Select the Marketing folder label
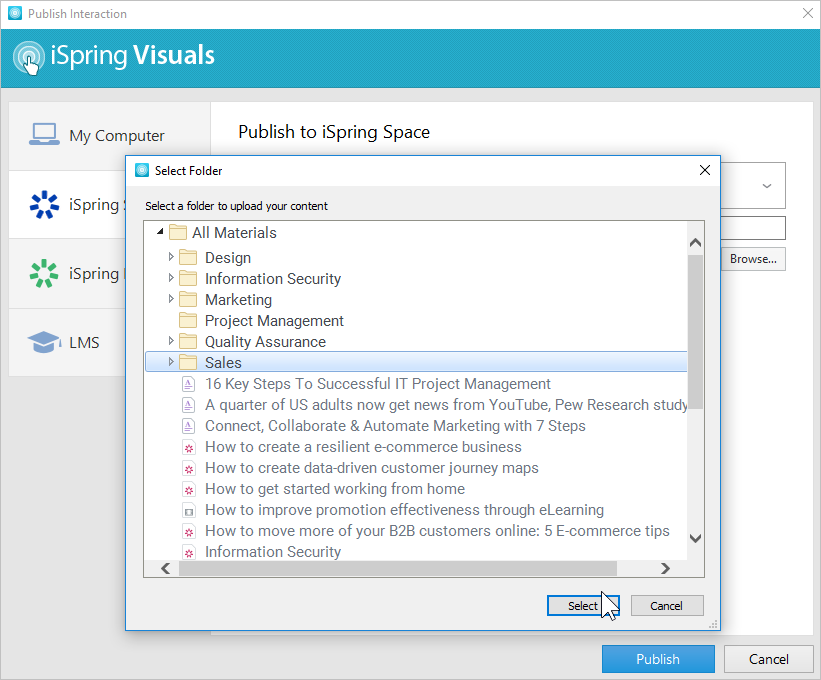Viewport: 821px width, 680px height. (238, 299)
